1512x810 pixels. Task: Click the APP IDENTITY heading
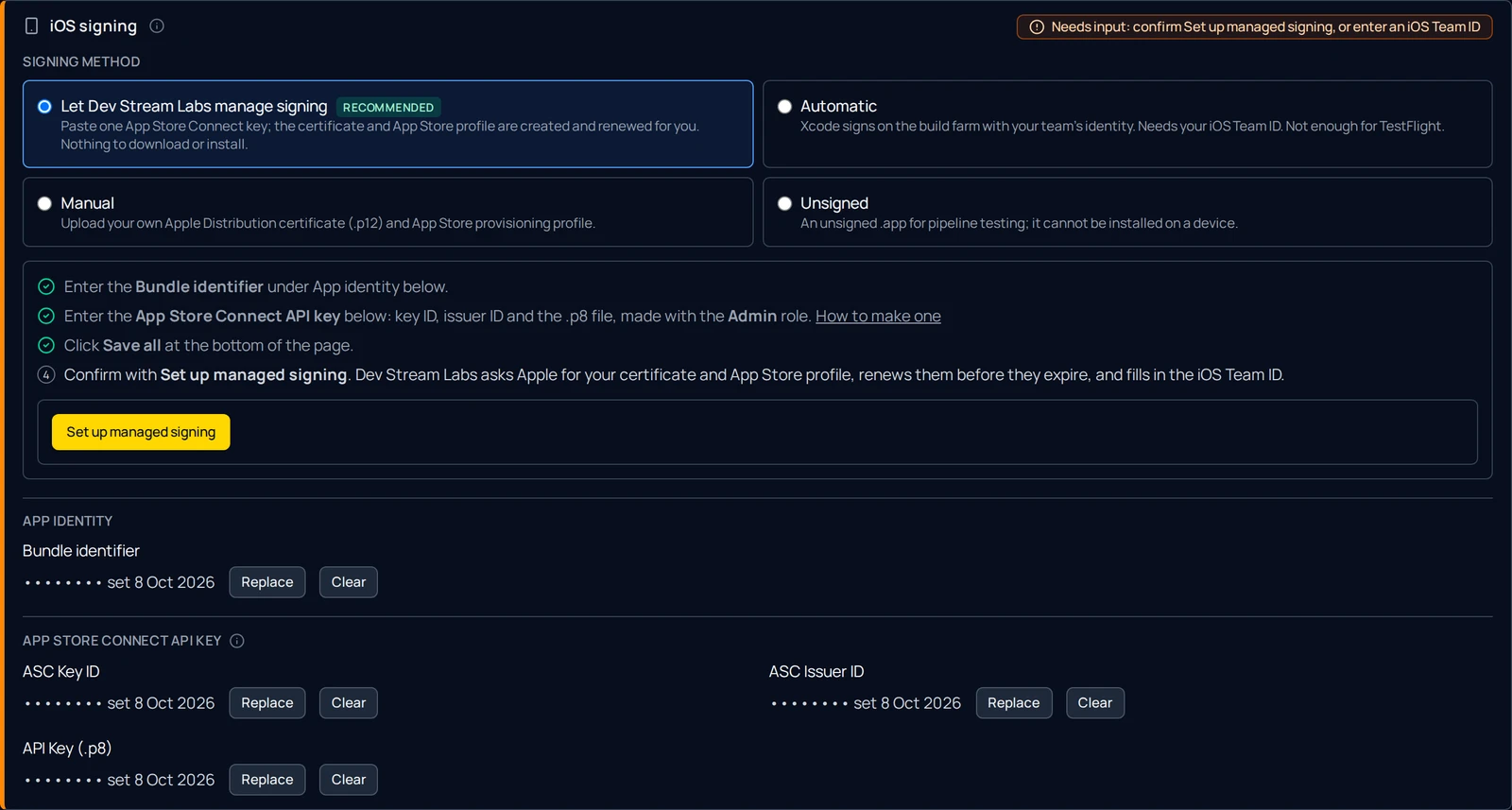pyautogui.click(x=67, y=521)
